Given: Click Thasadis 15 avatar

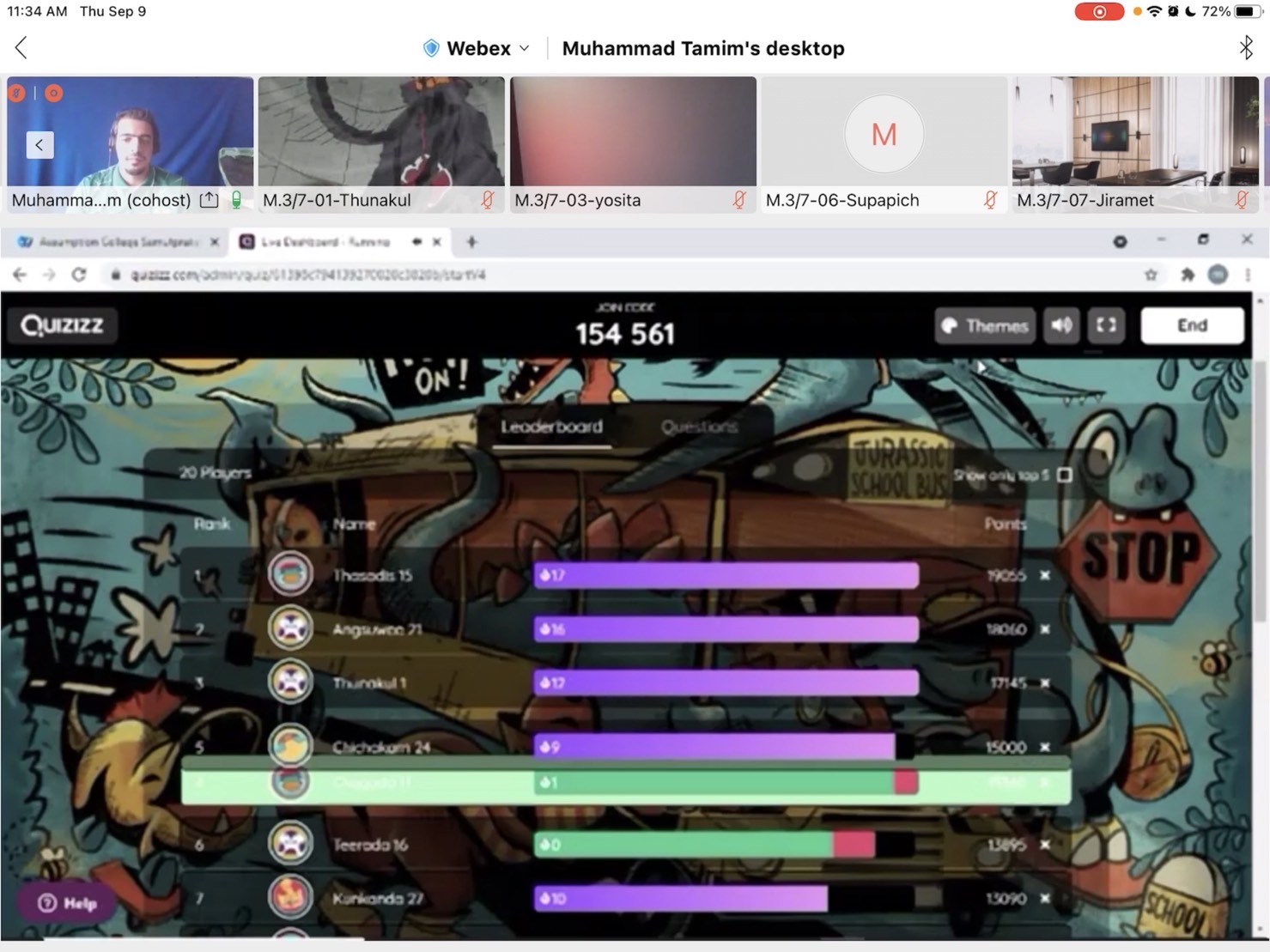Looking at the screenshot, I should [290, 574].
